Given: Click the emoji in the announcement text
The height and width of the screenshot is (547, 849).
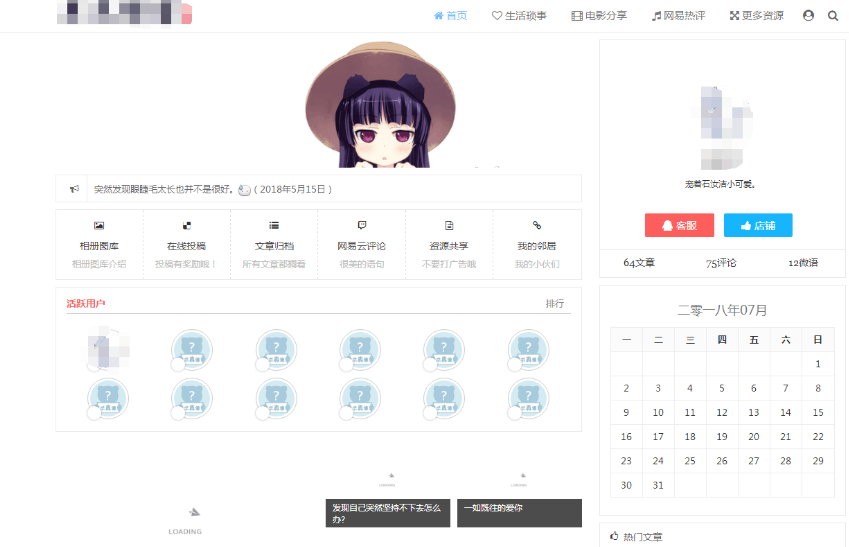Looking at the screenshot, I should click(244, 190).
